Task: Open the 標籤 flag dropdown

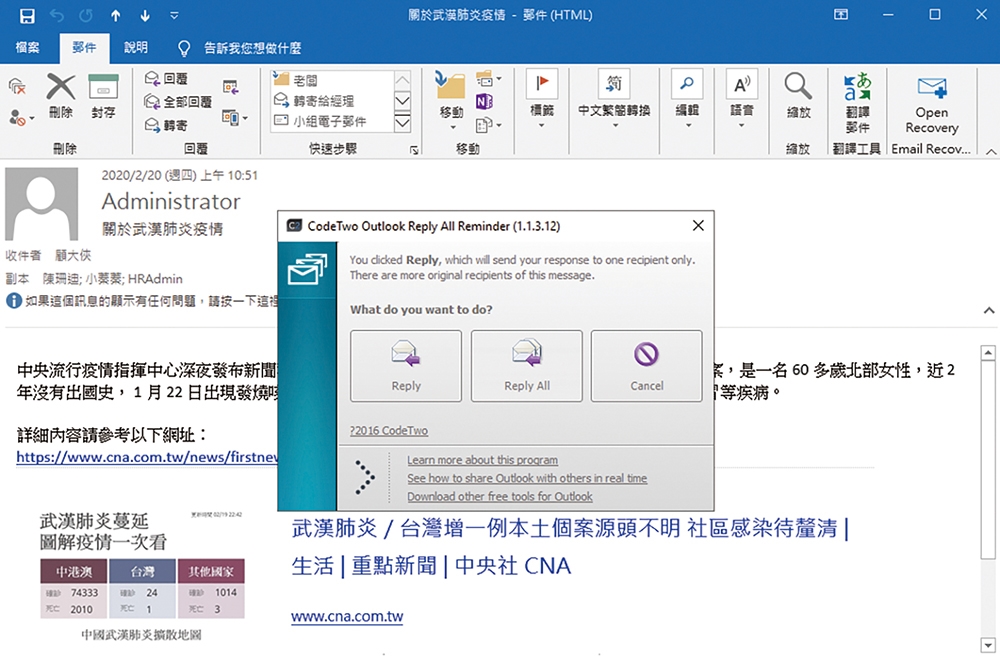Action: pos(541,99)
